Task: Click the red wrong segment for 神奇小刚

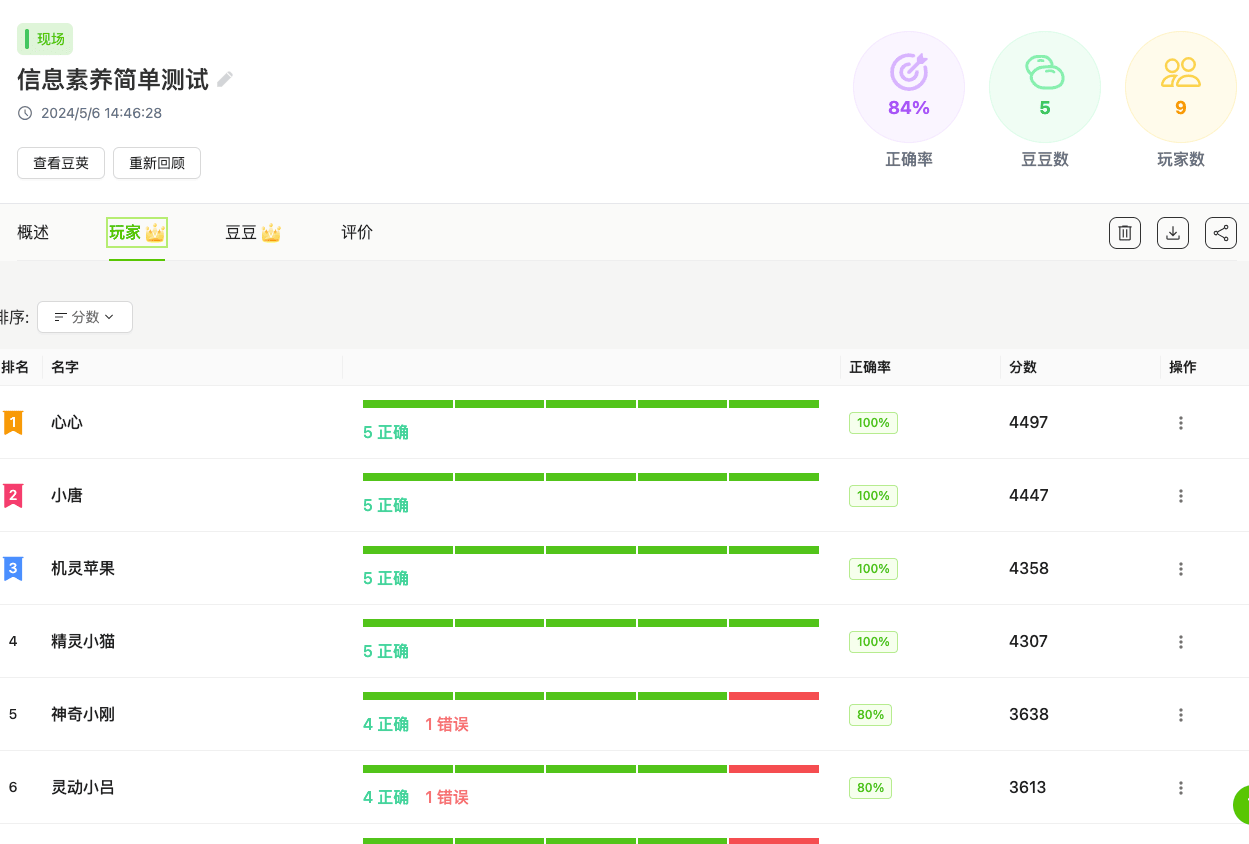Action: [774, 696]
